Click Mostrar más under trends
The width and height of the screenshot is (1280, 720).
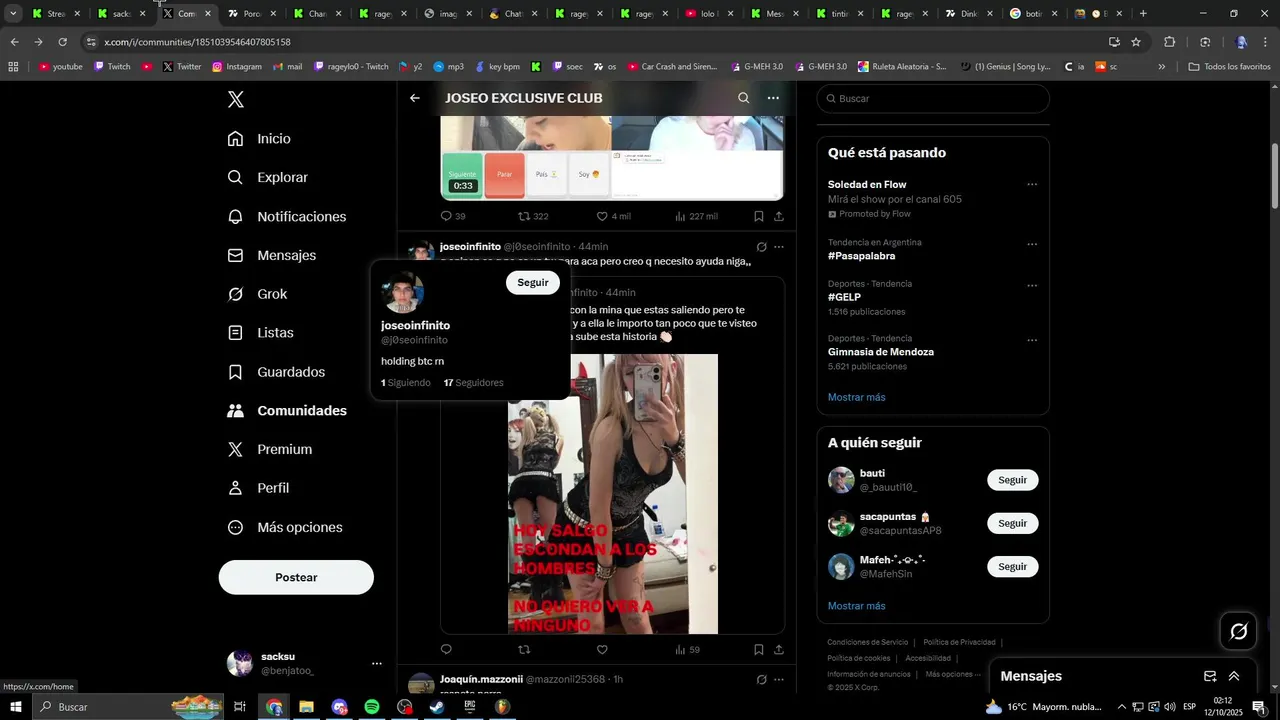pyautogui.click(x=856, y=397)
